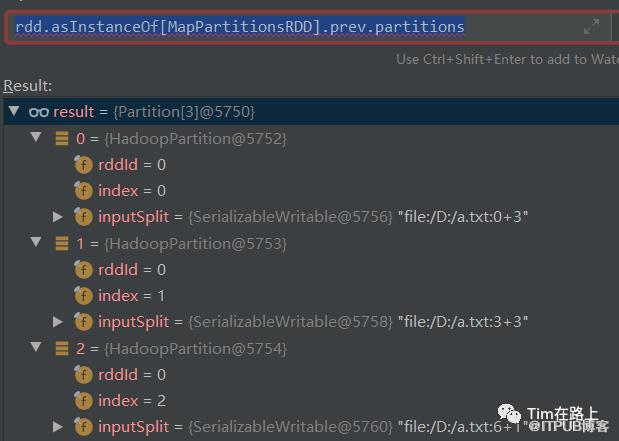This screenshot has height=441, width=619.
Task: Select the inputSplit row showing file:/D:/a.txt:0+3
Action: 300,216
